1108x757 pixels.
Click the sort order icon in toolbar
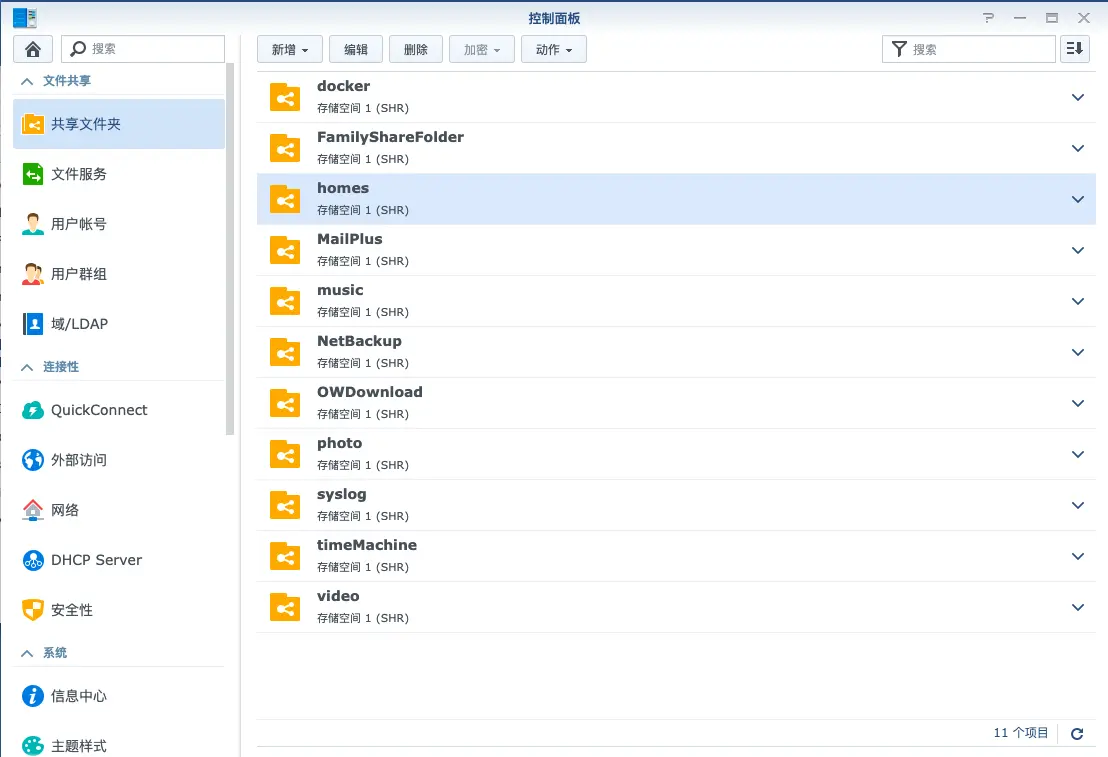(x=1075, y=49)
